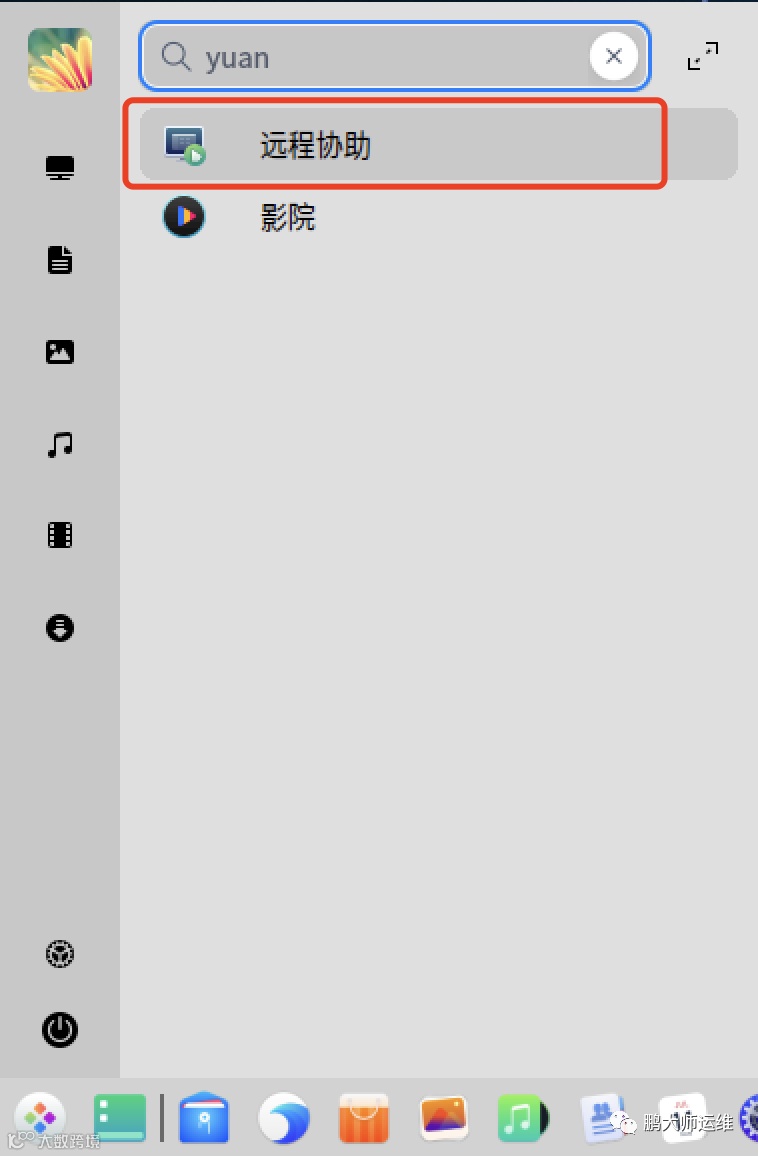The width and height of the screenshot is (758, 1156).
Task: Open the orange App Store dock icon
Action: (x=364, y=1118)
